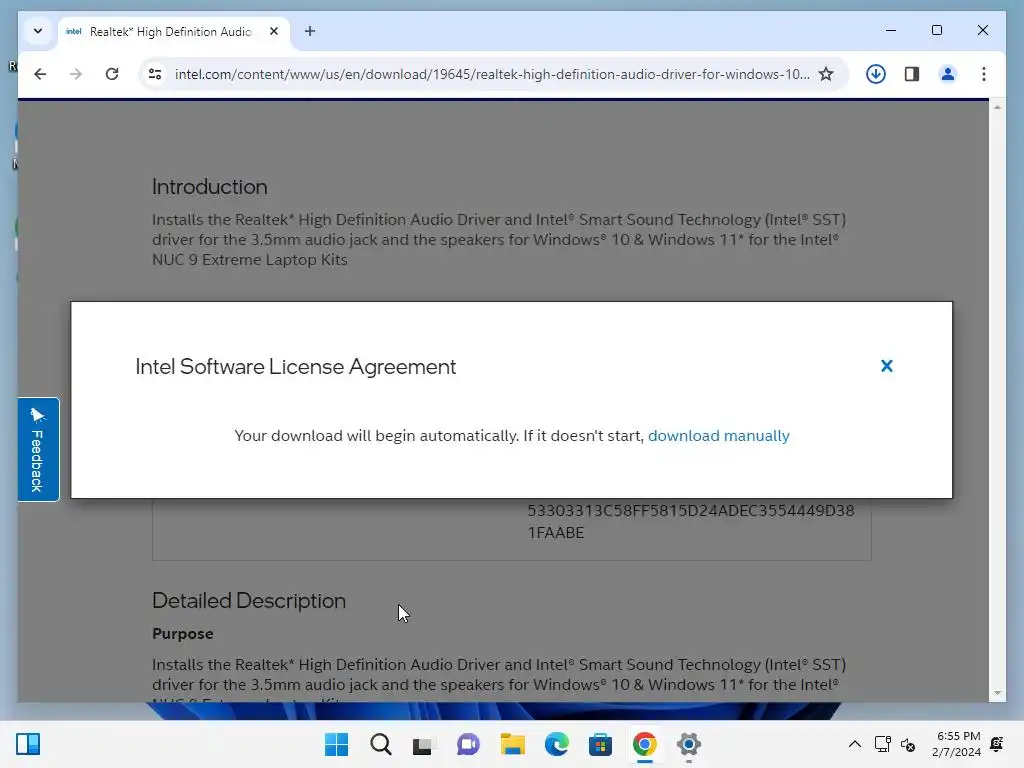Open the Windows Start menu
Image resolution: width=1024 pixels, height=768 pixels.
(x=336, y=744)
